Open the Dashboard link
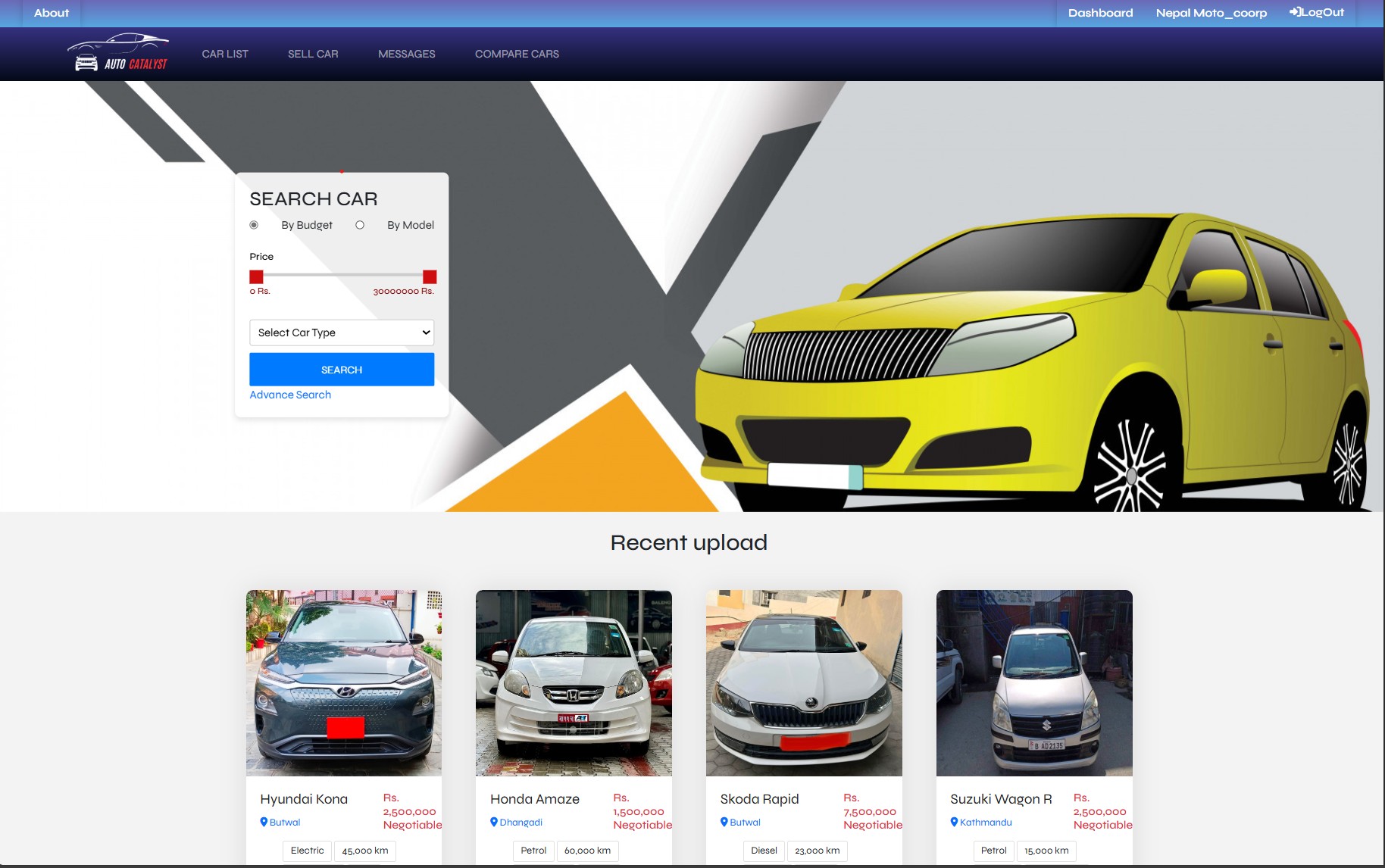Viewport: 1385px width, 868px height. click(1100, 13)
